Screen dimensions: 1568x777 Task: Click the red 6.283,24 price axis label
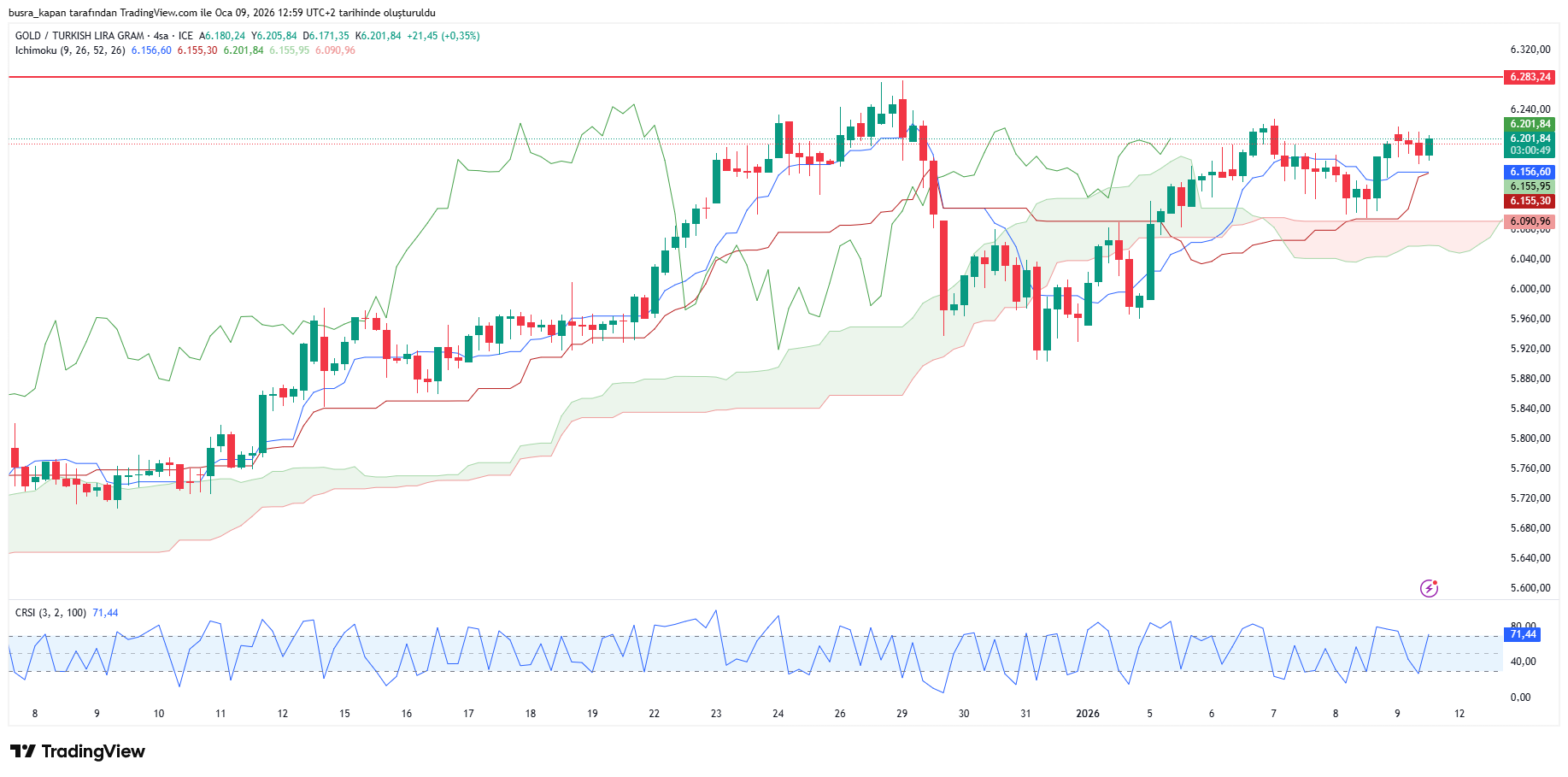[1529, 77]
